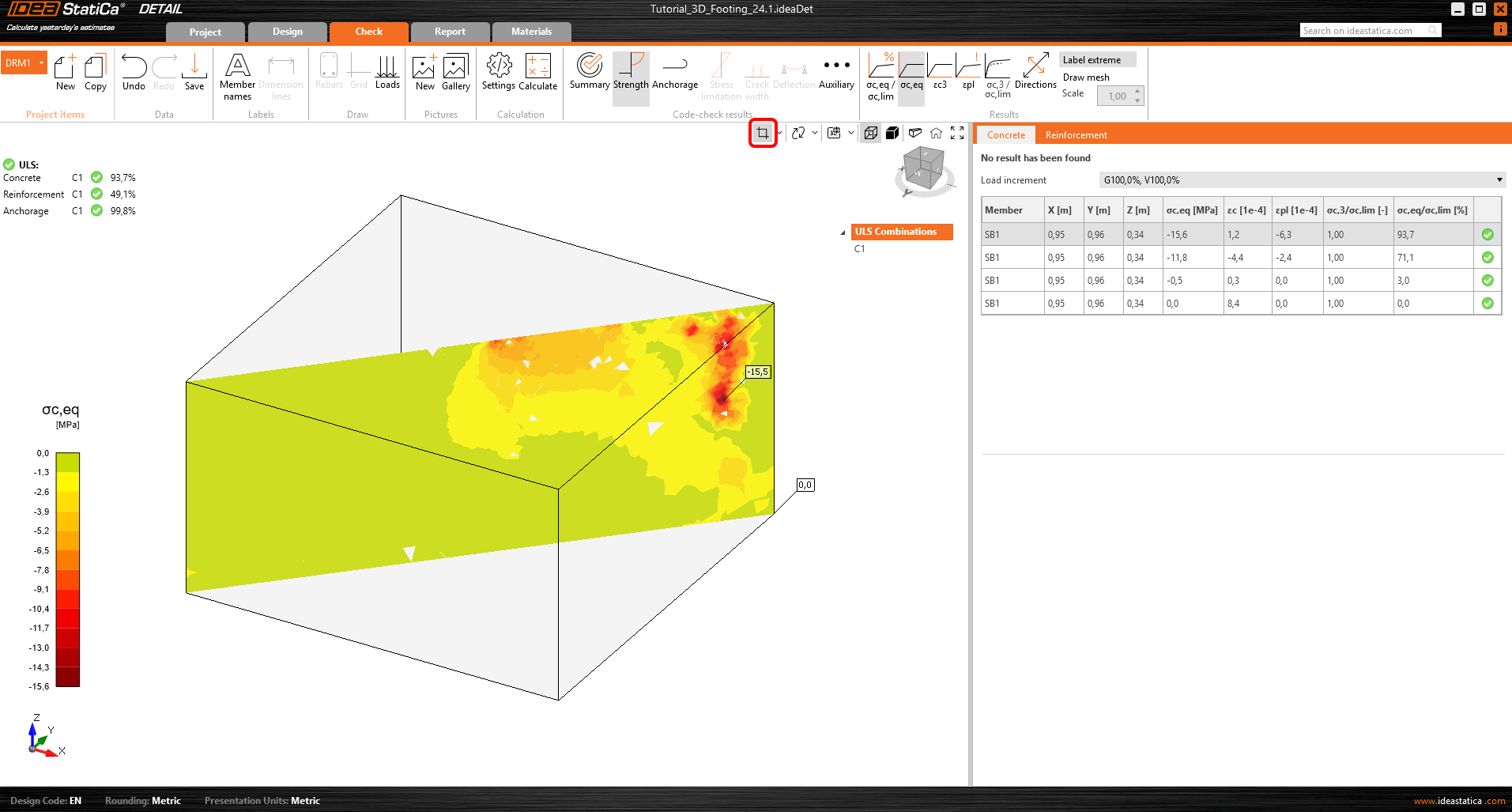Image resolution: width=1512 pixels, height=812 pixels.
Task: Toggle the wireframe transparent cube view
Action: coord(870,133)
